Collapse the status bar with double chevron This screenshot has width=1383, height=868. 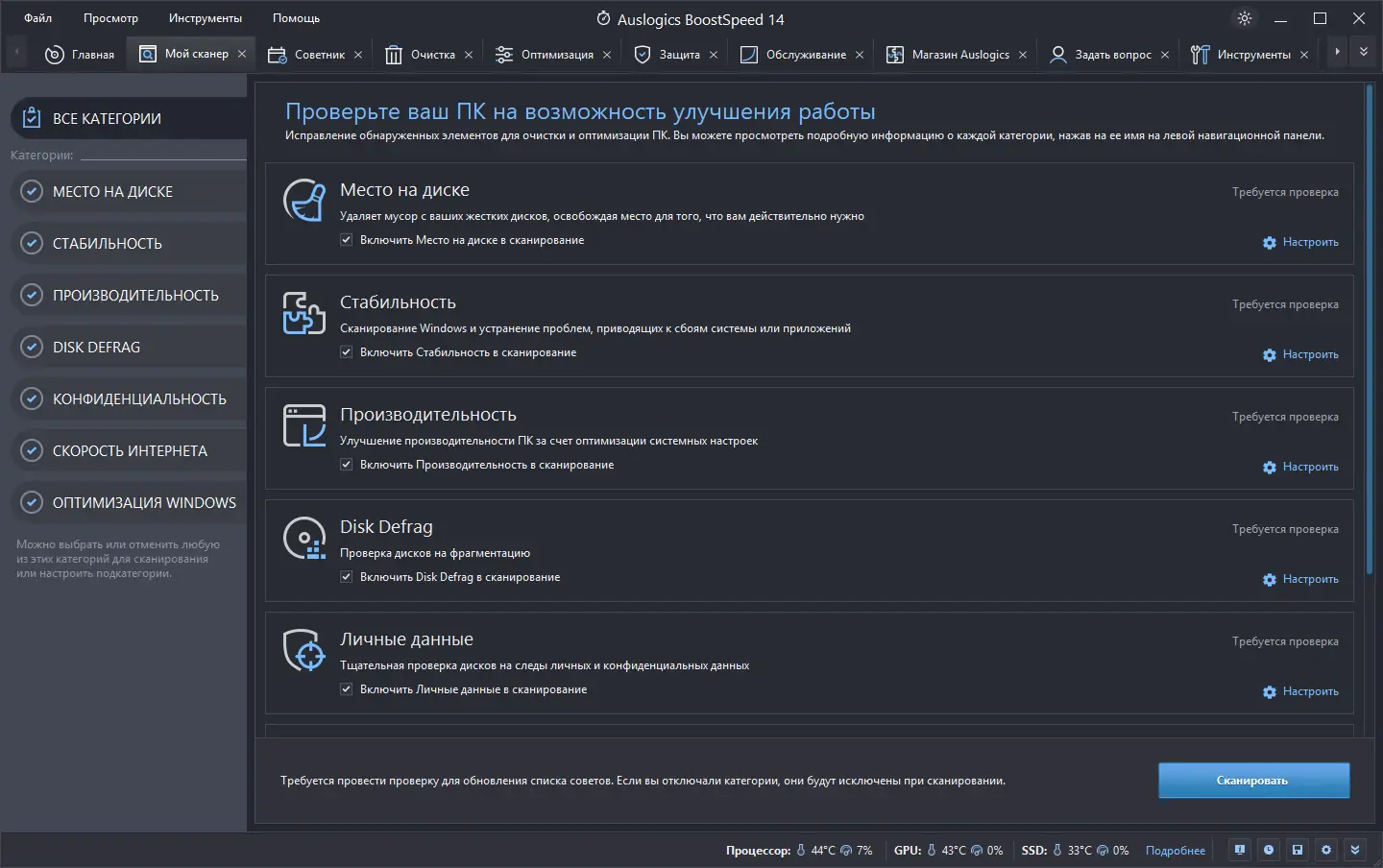point(1355,850)
